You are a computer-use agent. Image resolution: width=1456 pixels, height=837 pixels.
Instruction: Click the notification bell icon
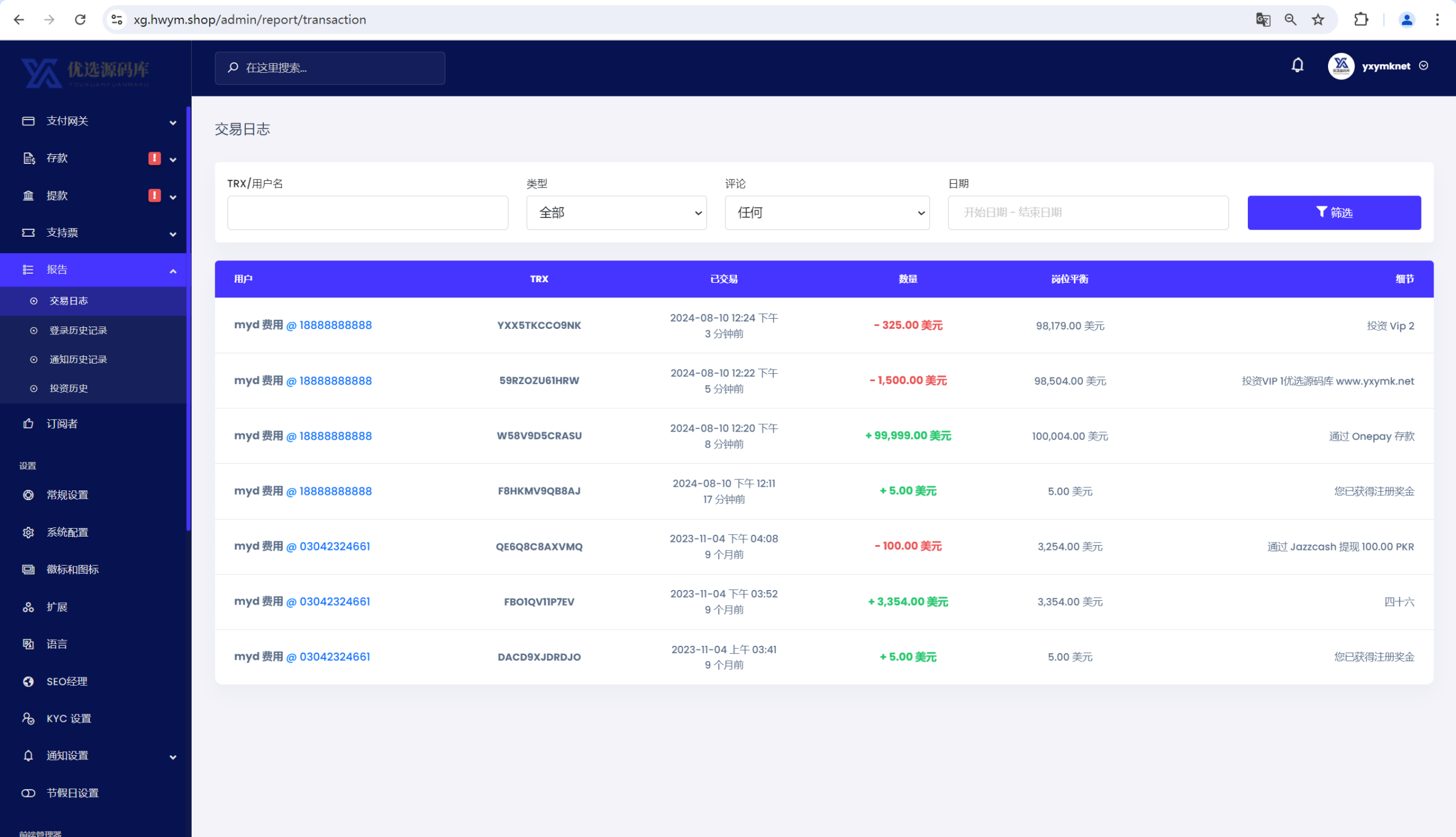click(x=1297, y=66)
